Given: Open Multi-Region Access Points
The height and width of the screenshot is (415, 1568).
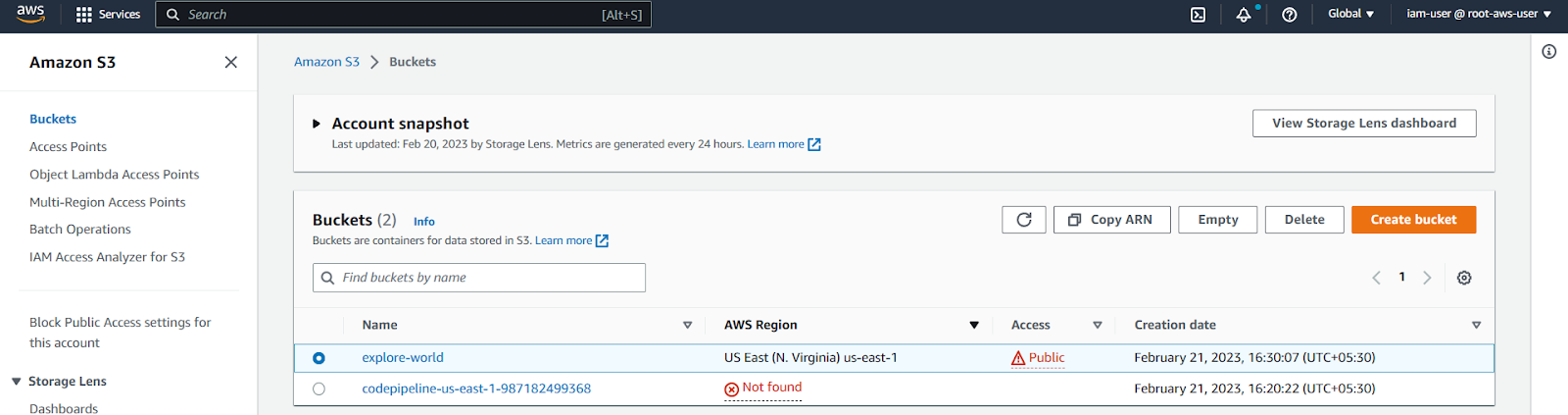Looking at the screenshot, I should [x=107, y=202].
